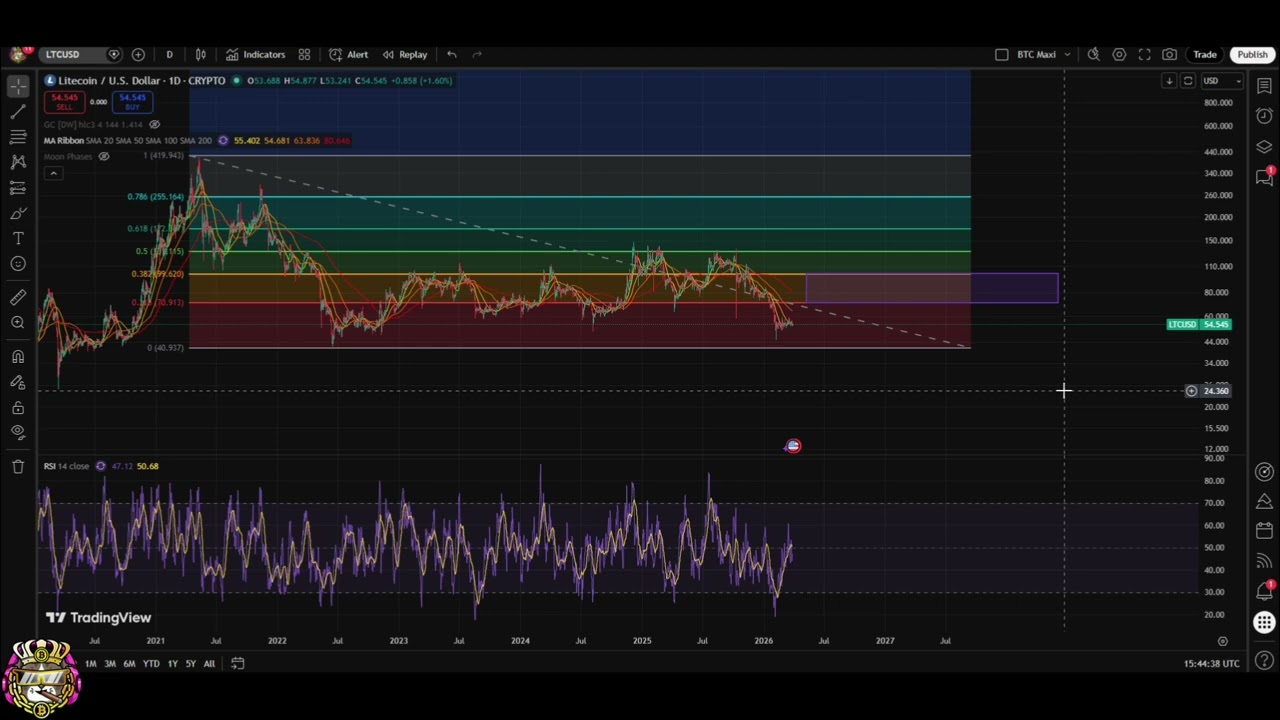Redo the chart action
This screenshot has width=1280, height=720.
coord(477,54)
